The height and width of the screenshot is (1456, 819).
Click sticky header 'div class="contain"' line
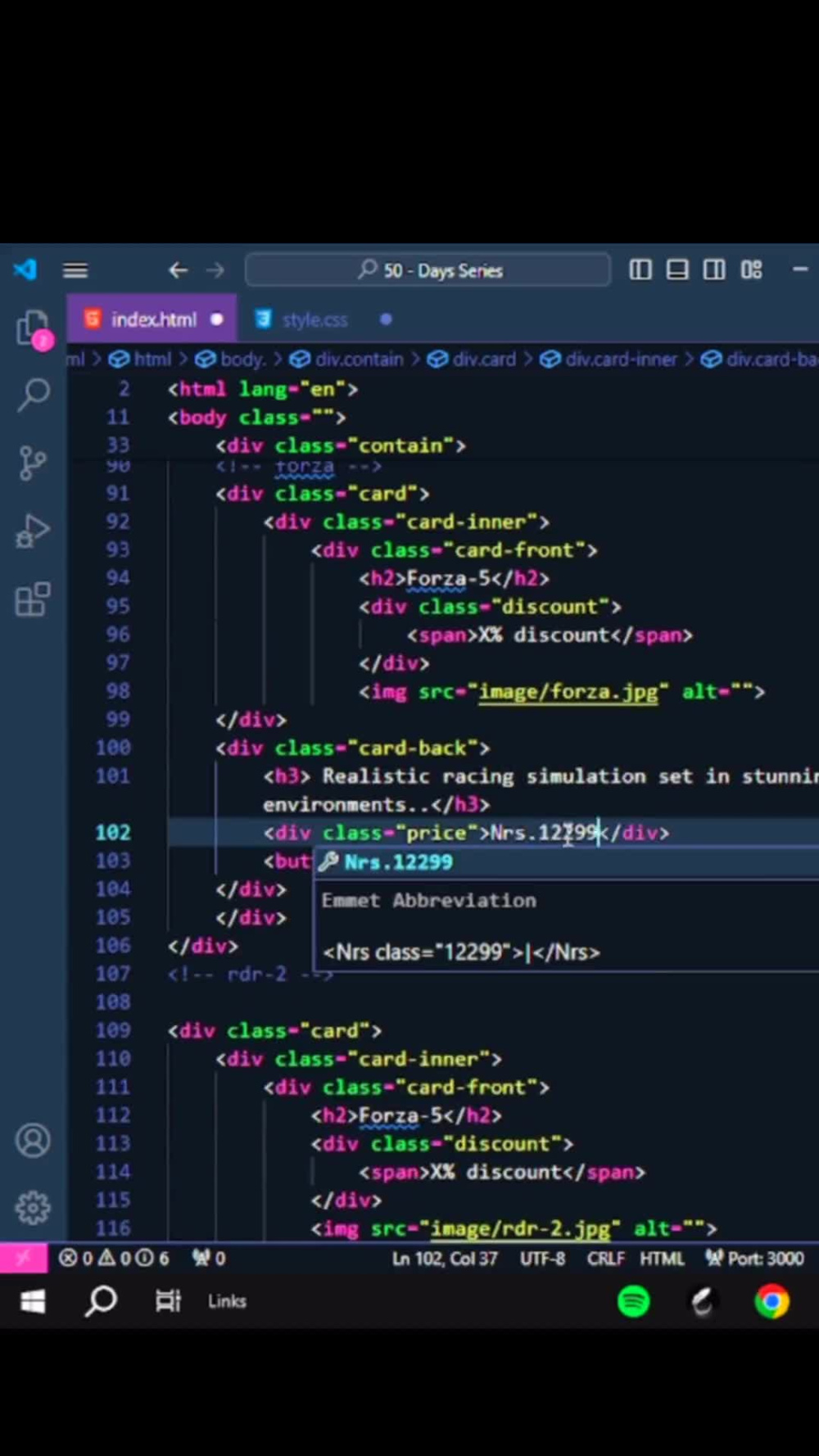[x=341, y=445]
